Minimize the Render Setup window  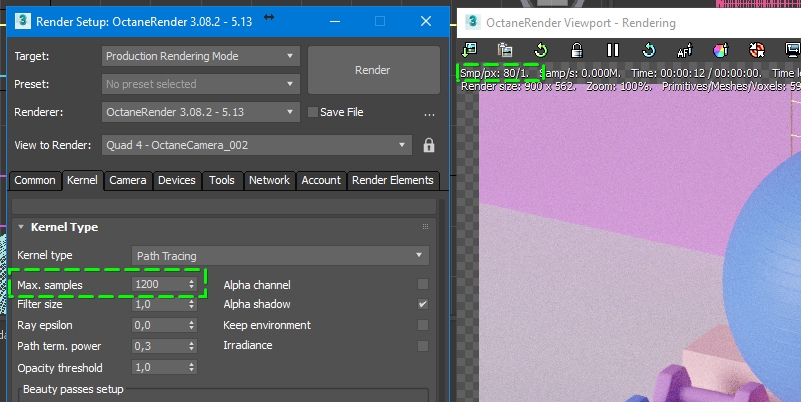pyautogui.click(x=335, y=21)
